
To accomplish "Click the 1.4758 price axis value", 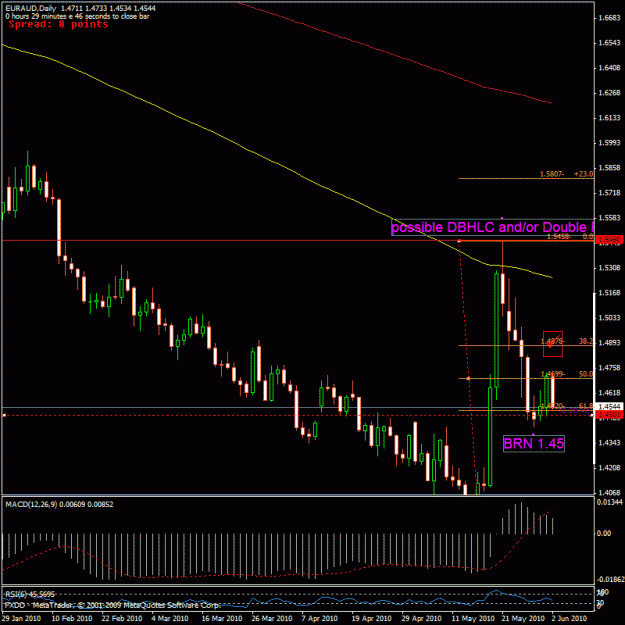I will (x=610, y=368).
